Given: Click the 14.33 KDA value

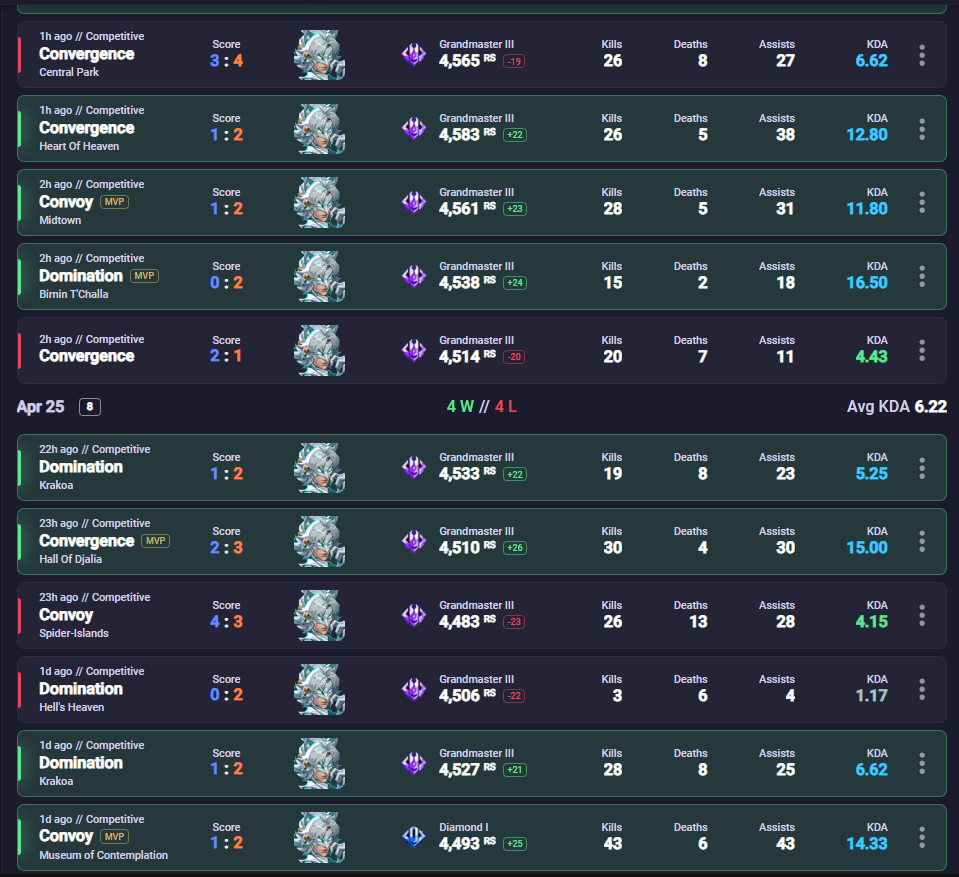Looking at the screenshot, I should point(867,843).
